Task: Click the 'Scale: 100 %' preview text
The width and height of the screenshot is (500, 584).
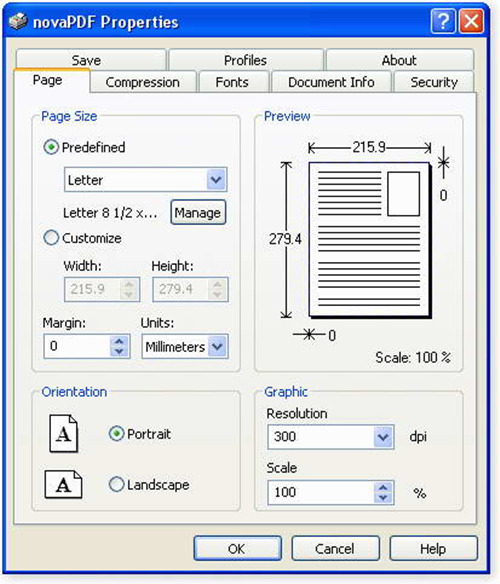Action: point(413,357)
